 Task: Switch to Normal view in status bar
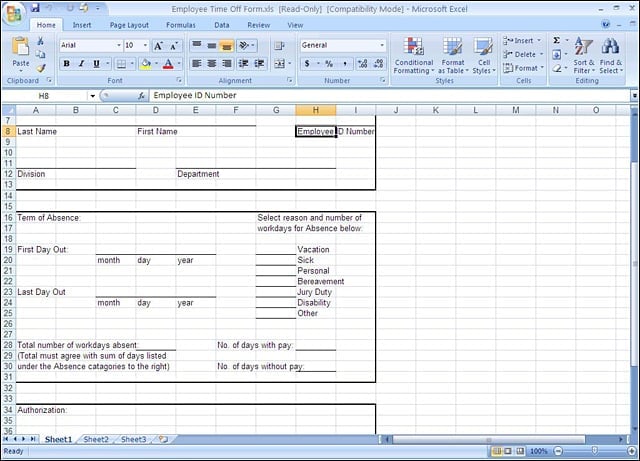click(497, 451)
